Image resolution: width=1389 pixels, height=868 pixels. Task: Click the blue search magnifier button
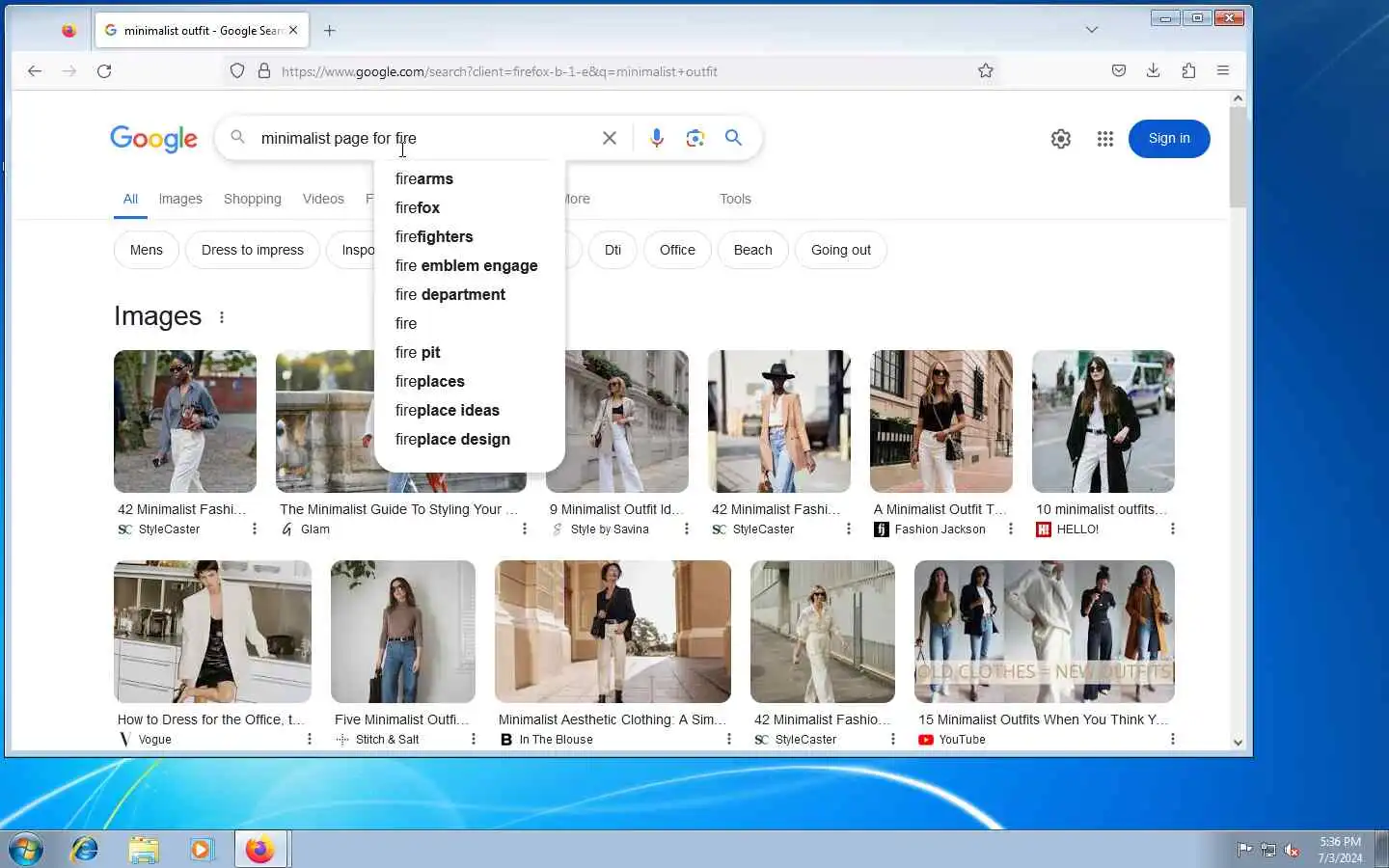click(734, 138)
